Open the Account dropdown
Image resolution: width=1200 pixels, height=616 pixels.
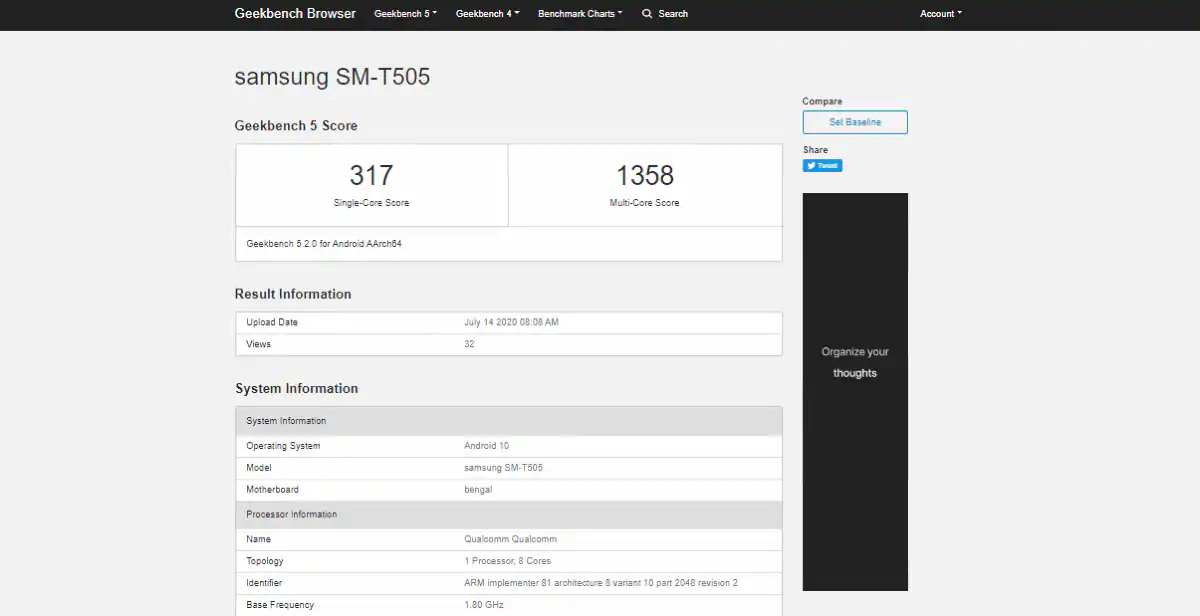940,14
